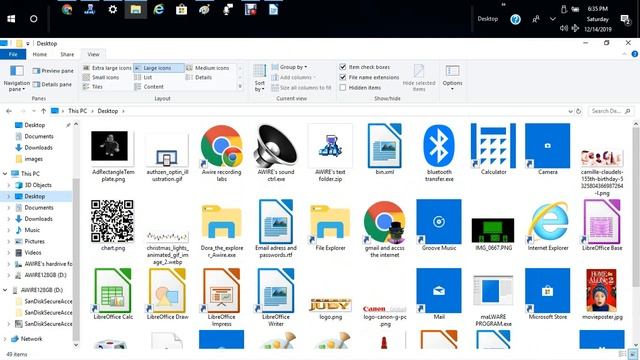Open Chrome from the taskbar
This screenshot has width=640, height=360.
67,9
